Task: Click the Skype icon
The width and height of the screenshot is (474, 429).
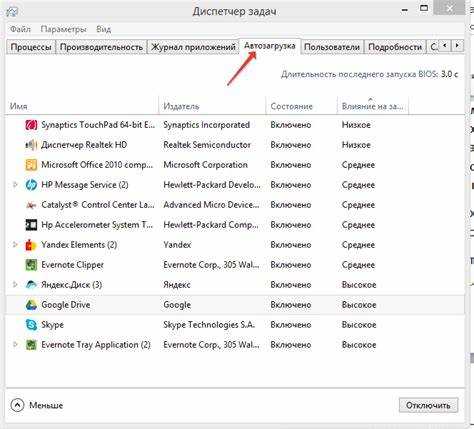Action: pyautogui.click(x=31, y=325)
